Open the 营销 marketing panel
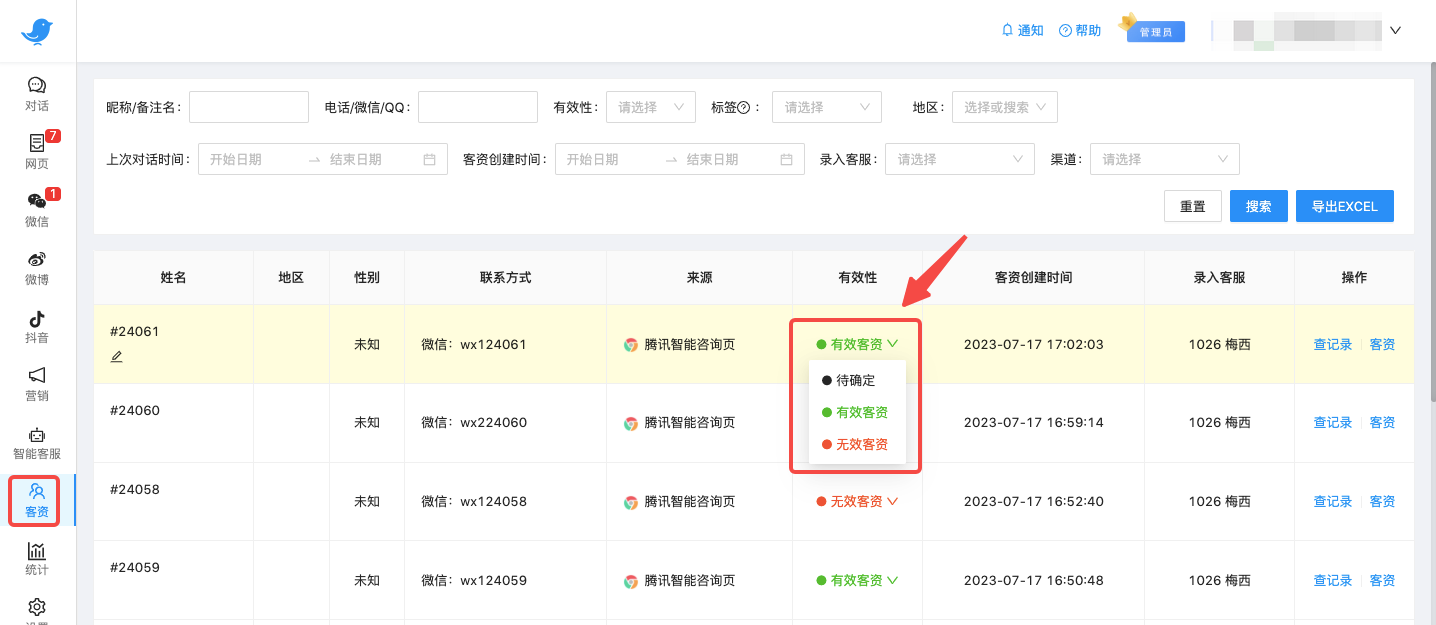 coord(36,385)
